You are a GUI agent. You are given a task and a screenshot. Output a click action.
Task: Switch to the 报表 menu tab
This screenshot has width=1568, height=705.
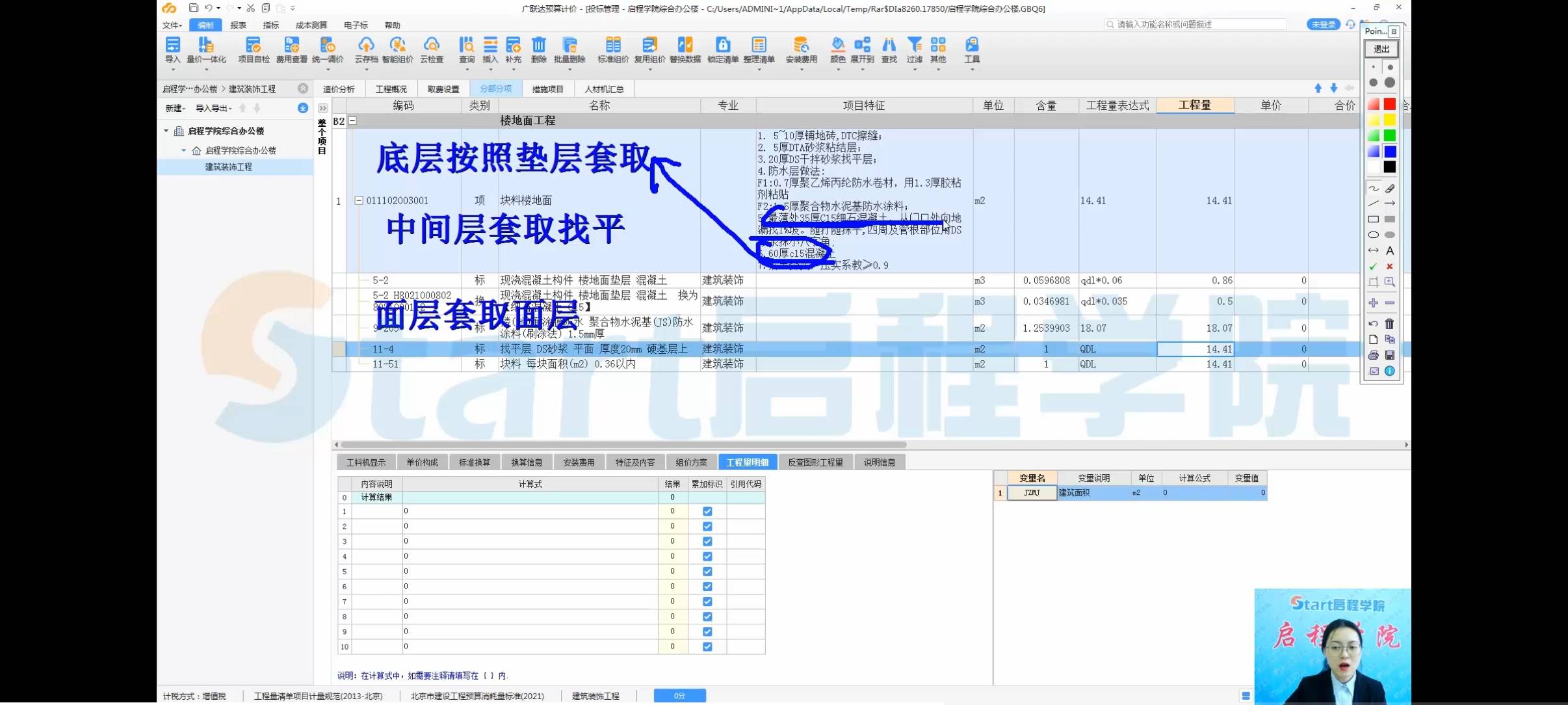click(238, 25)
